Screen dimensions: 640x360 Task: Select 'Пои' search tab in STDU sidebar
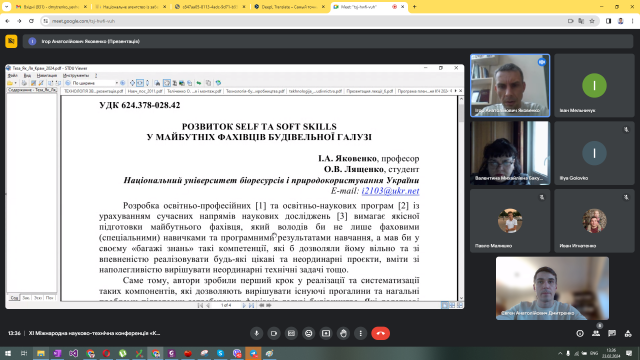click(x=50, y=298)
